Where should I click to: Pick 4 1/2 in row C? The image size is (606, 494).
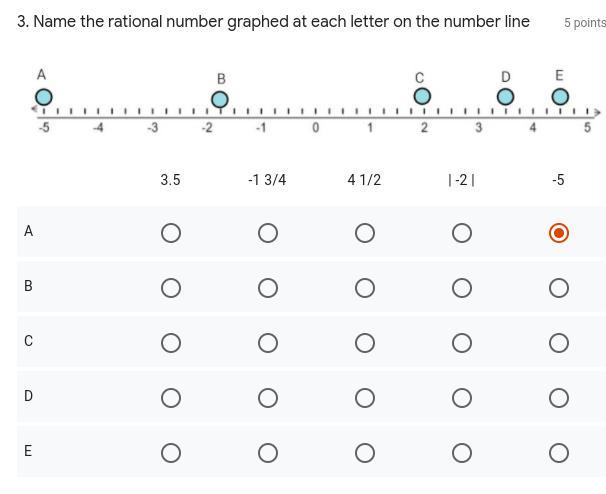click(365, 343)
